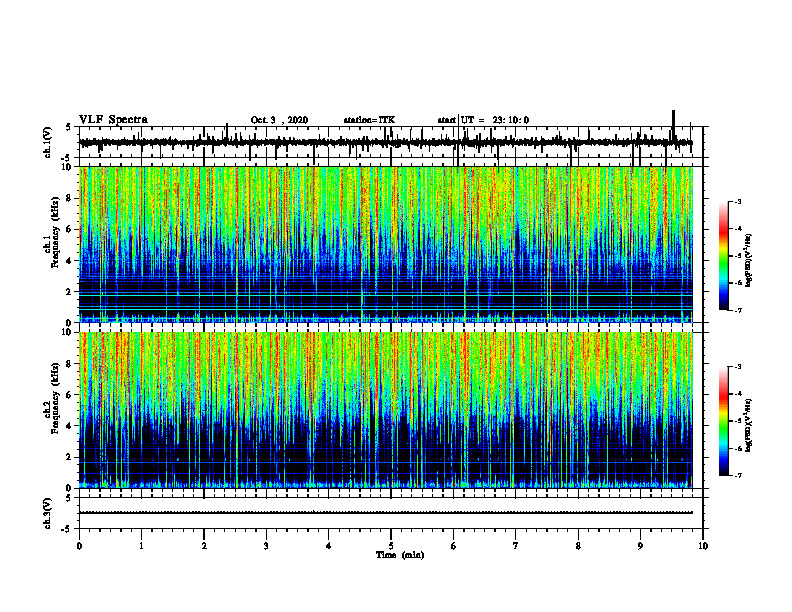Click the ch.1 spectrogram color scale bar
The height and width of the screenshot is (612, 792).
tap(723, 255)
